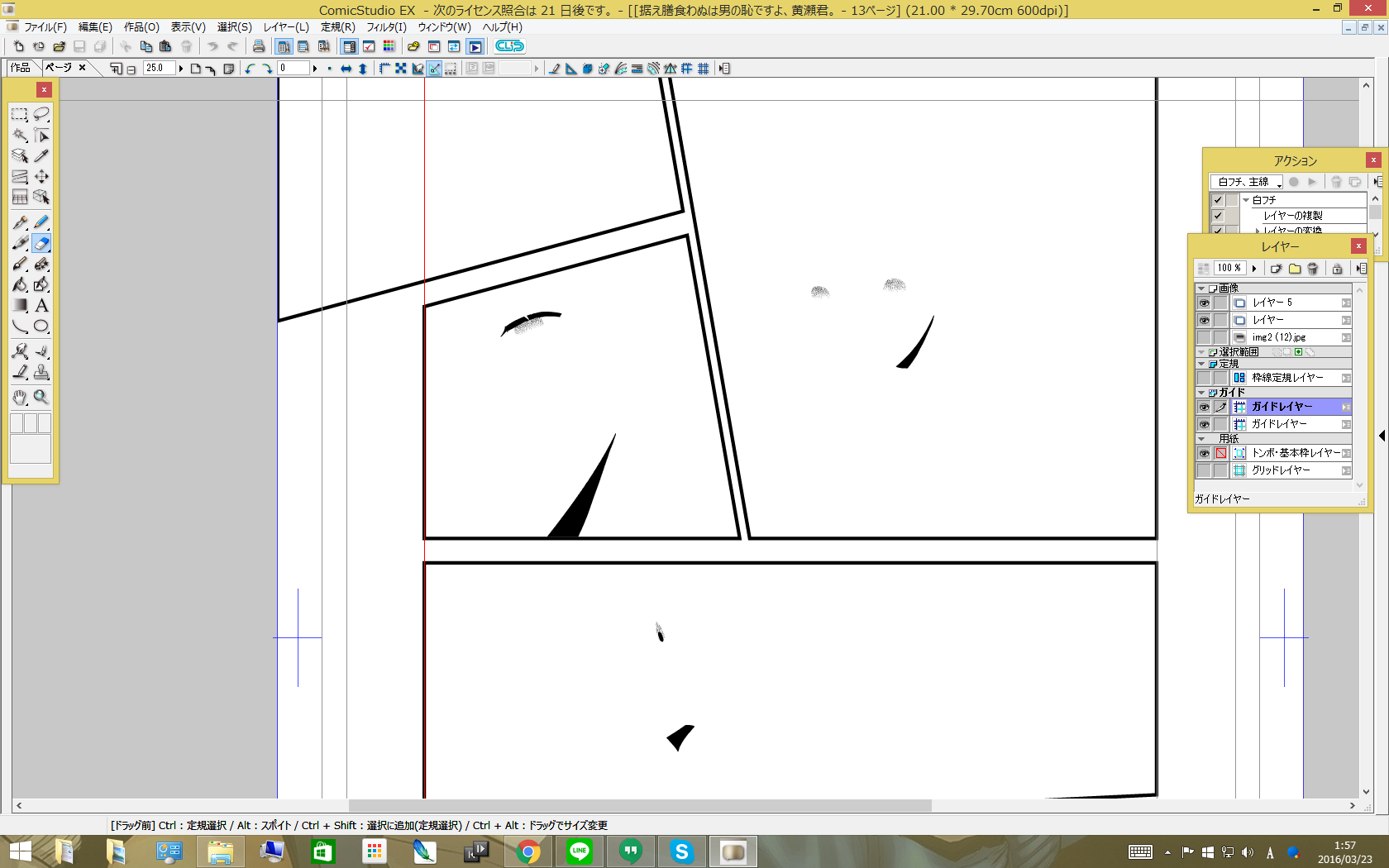Toggle the 白フチ action checkbox
Viewport: 1389px width, 868px height.
tap(1218, 200)
